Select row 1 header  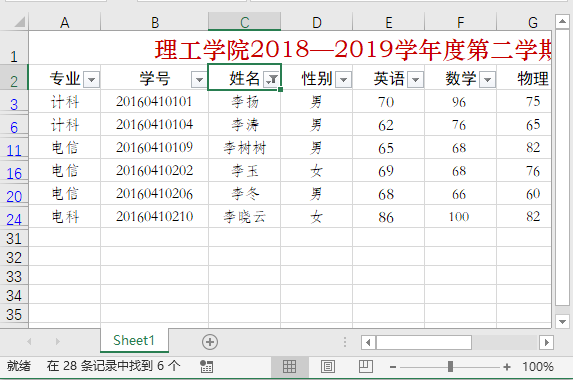click(x=14, y=48)
